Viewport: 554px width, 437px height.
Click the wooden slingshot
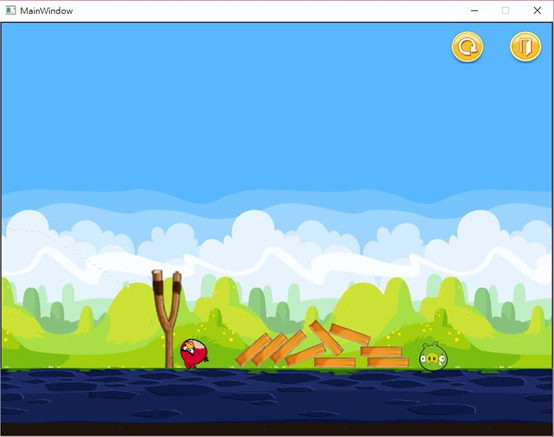coord(167,319)
